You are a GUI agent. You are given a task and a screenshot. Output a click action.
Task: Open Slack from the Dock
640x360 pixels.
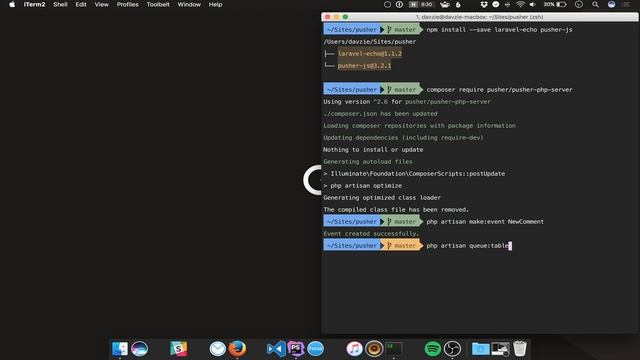[178, 349]
